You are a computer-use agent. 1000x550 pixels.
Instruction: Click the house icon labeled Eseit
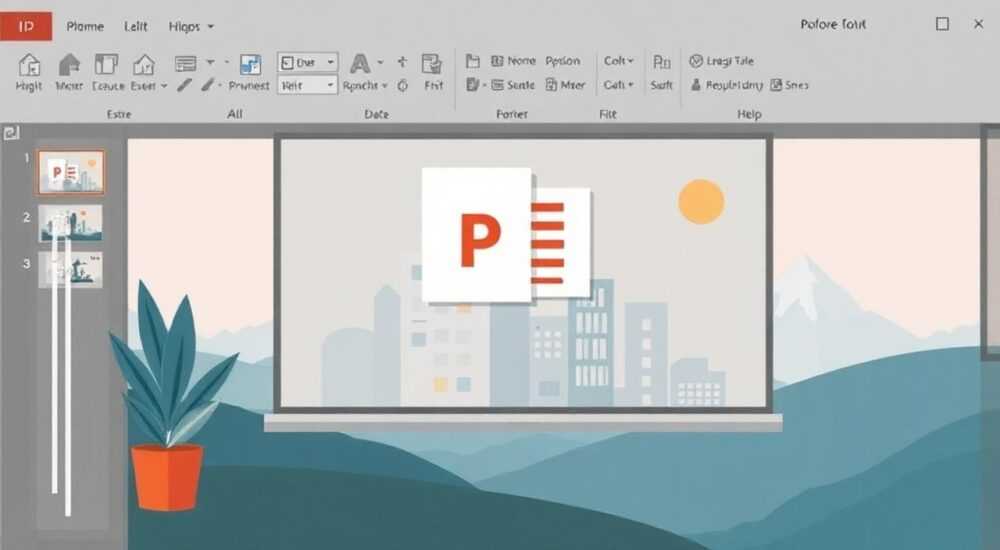click(144, 64)
